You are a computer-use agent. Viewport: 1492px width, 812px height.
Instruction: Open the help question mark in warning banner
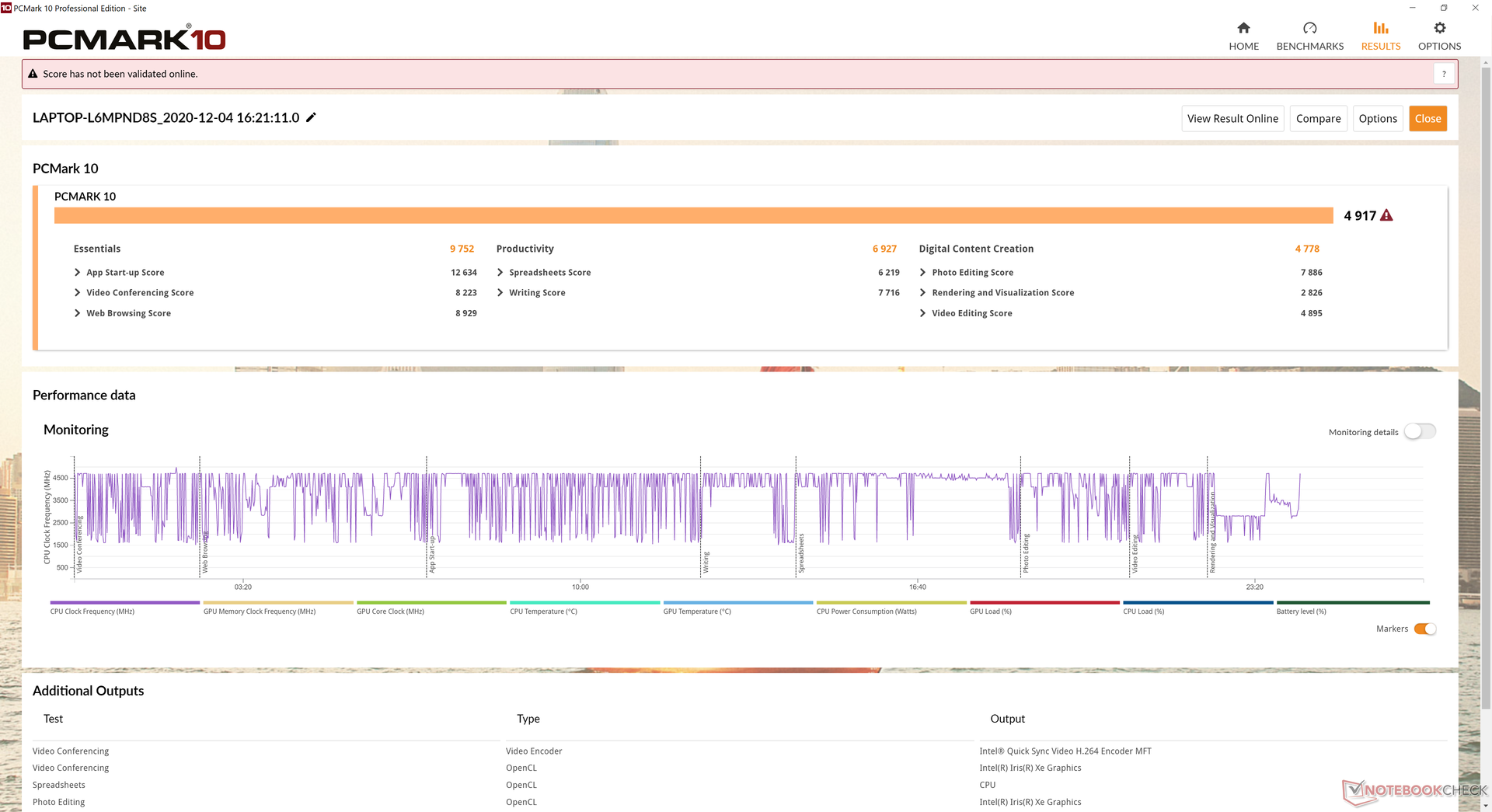(x=1444, y=74)
